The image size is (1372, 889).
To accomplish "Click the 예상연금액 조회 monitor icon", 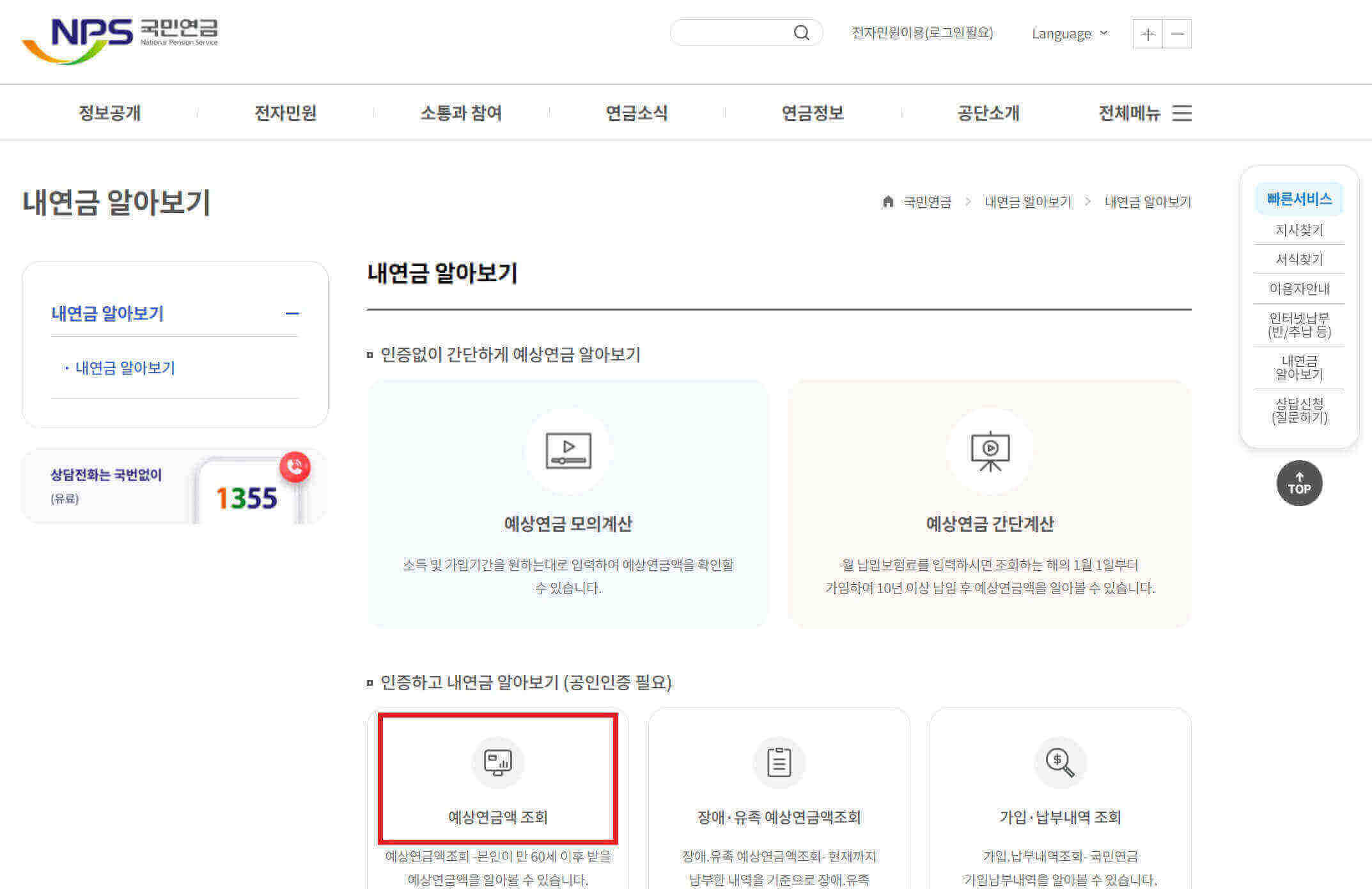I will pyautogui.click(x=498, y=762).
